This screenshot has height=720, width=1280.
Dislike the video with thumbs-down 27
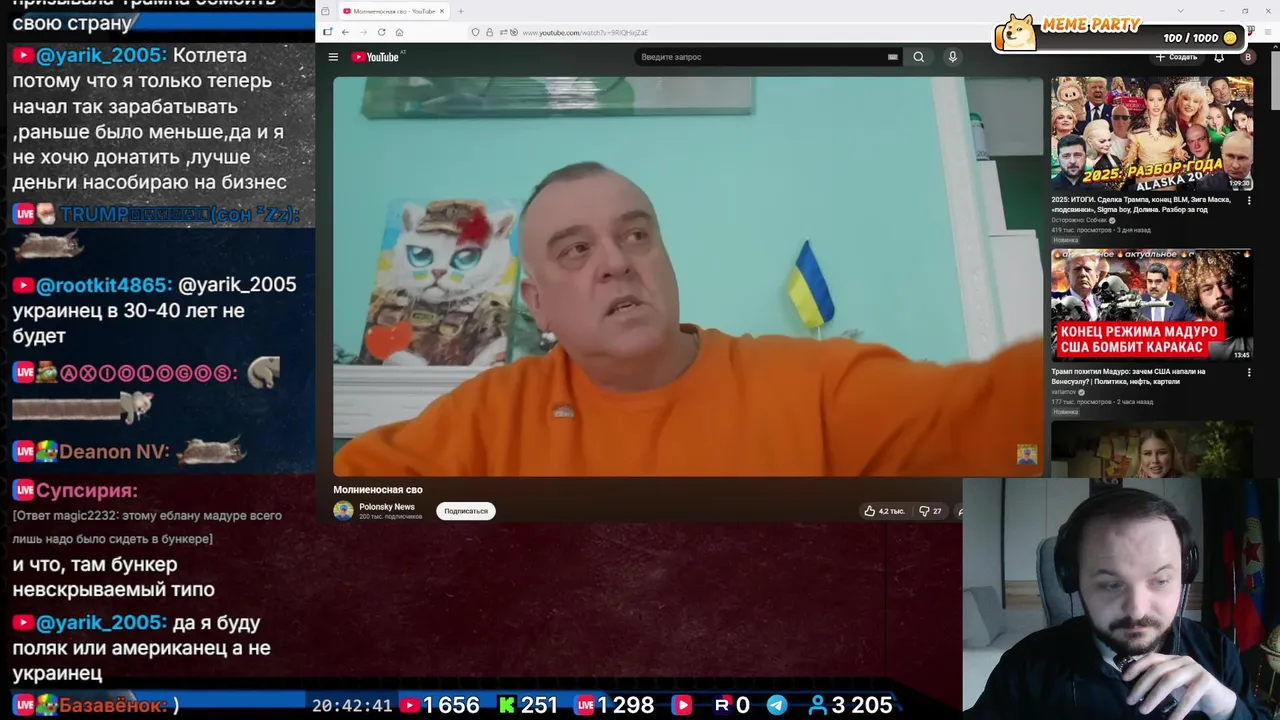pos(930,511)
